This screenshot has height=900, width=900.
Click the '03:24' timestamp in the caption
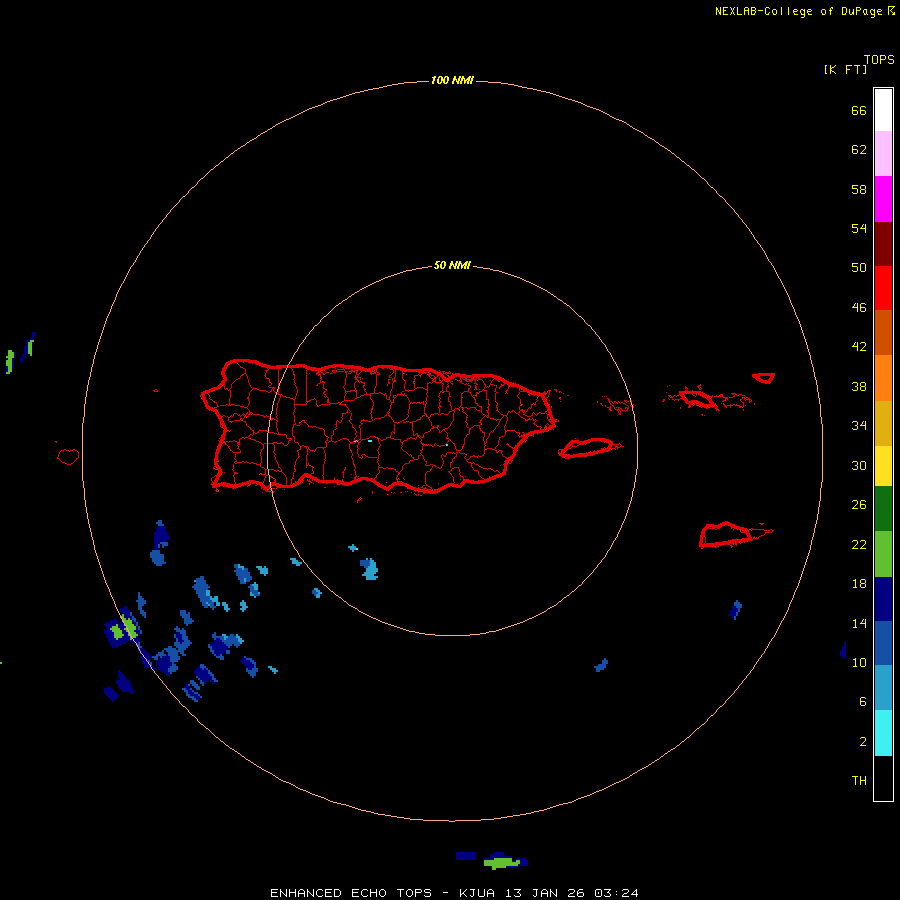pyautogui.click(x=616, y=893)
